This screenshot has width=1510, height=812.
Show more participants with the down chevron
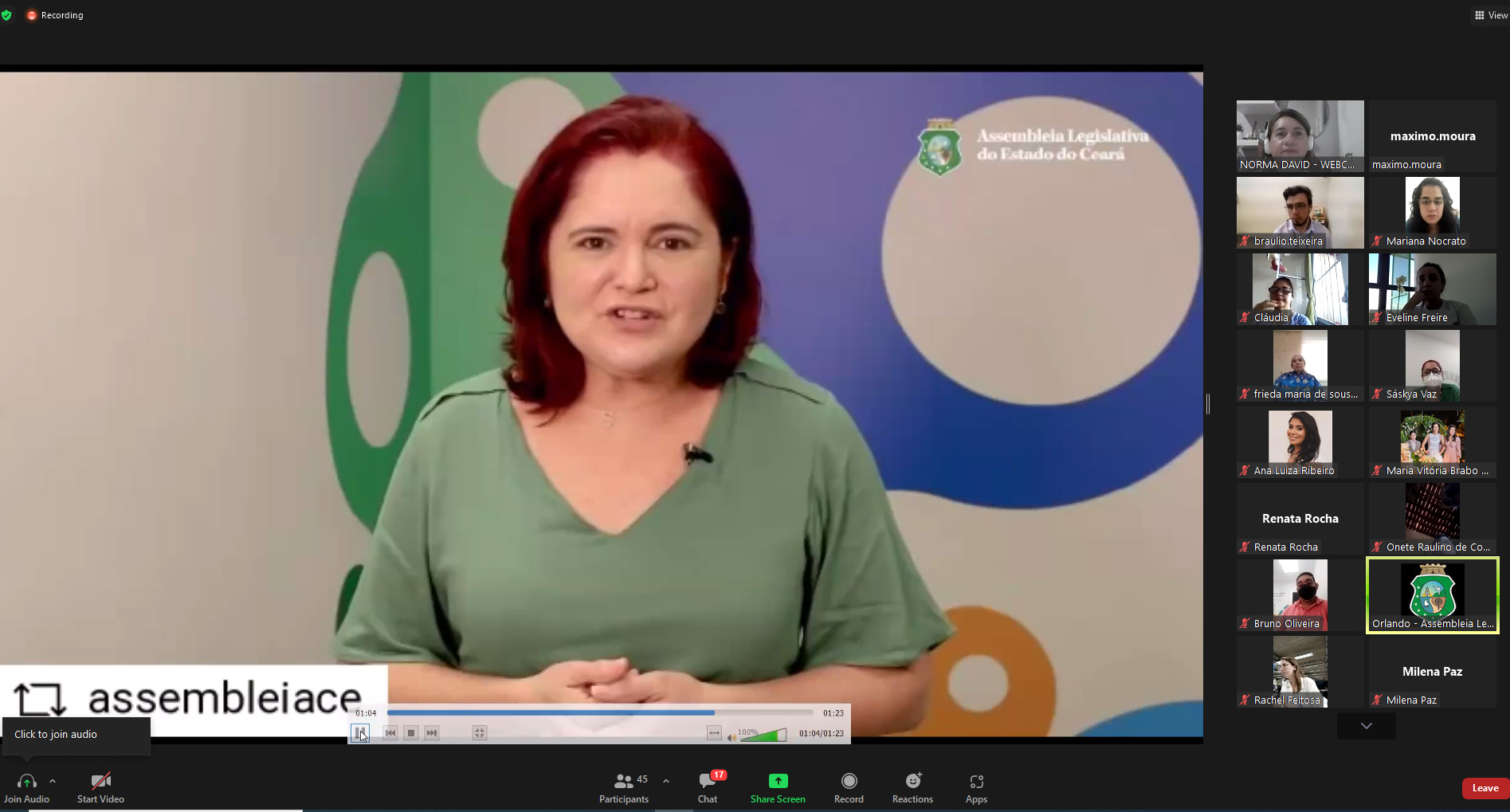click(x=1366, y=726)
